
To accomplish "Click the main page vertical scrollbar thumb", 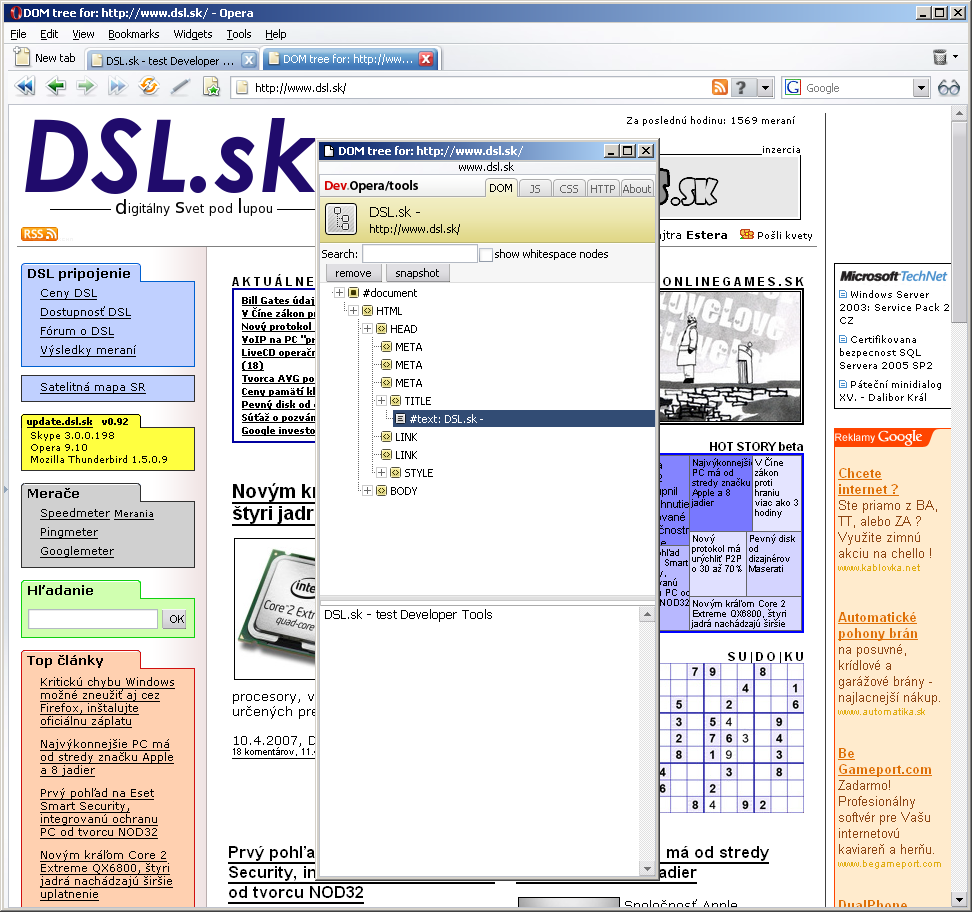I will coord(959,221).
